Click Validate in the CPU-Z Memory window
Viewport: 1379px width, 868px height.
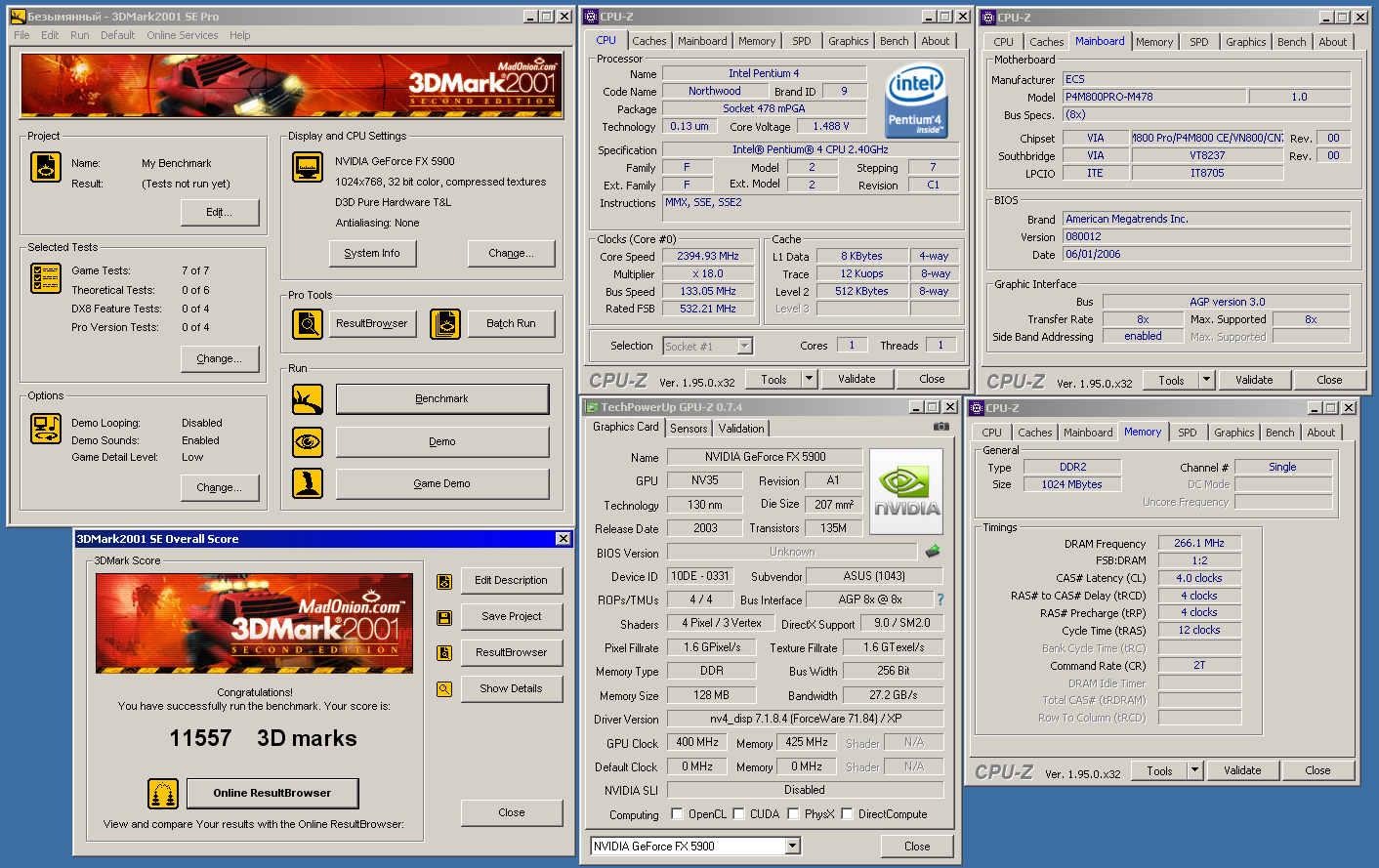(x=1242, y=770)
